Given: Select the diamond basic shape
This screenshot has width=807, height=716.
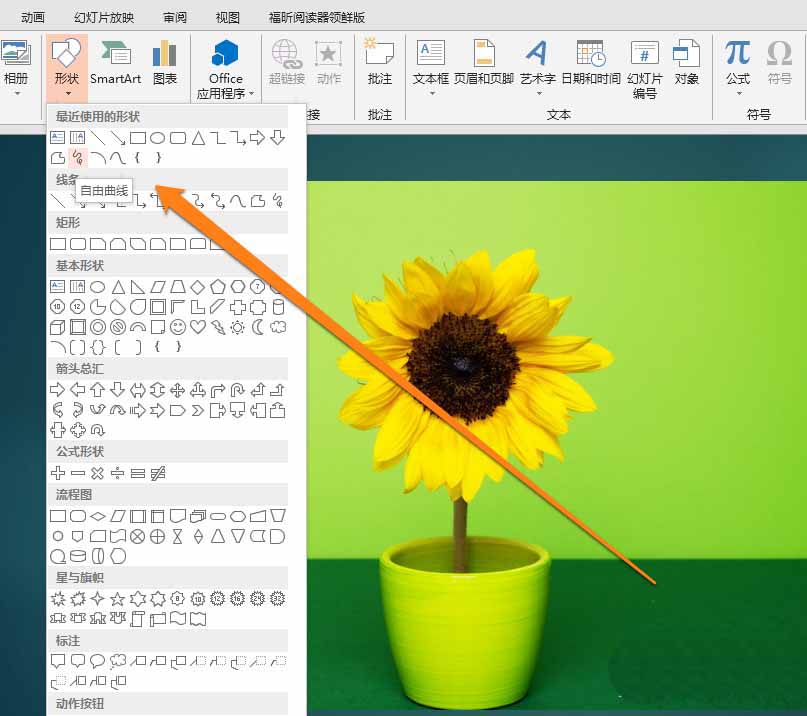Looking at the screenshot, I should pos(198,287).
